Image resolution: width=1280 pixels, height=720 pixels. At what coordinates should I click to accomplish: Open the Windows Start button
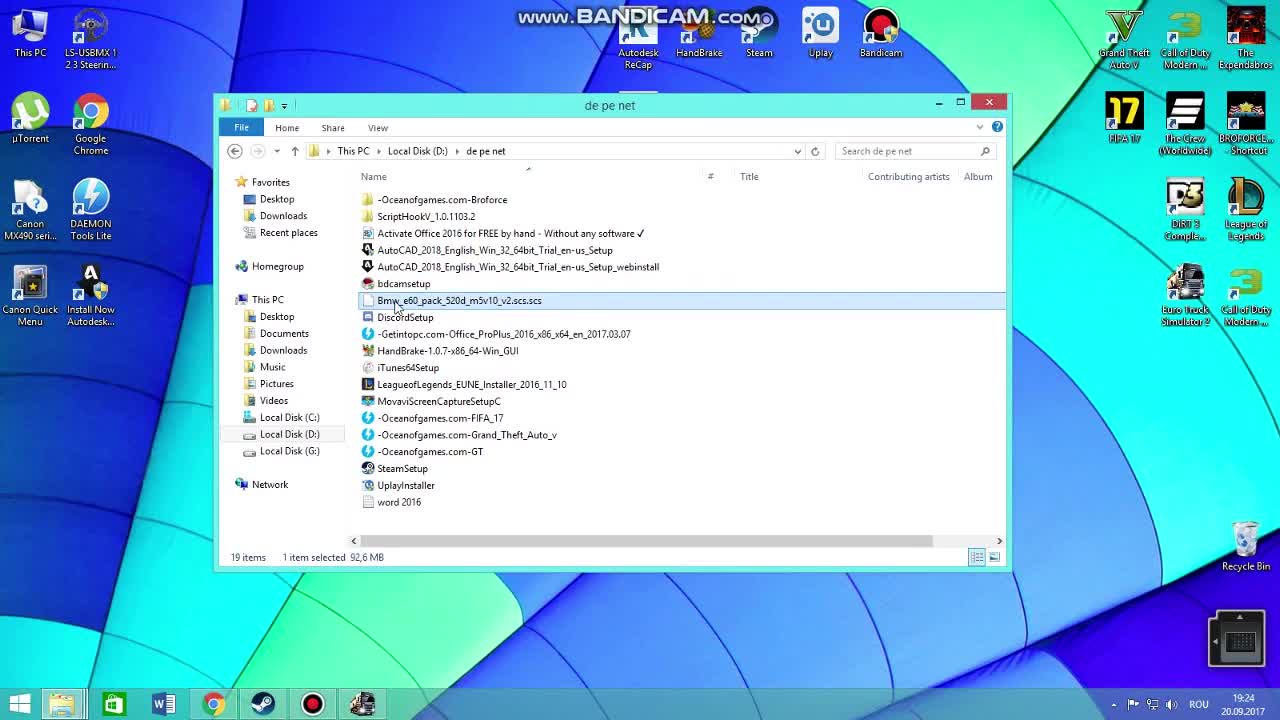point(19,704)
